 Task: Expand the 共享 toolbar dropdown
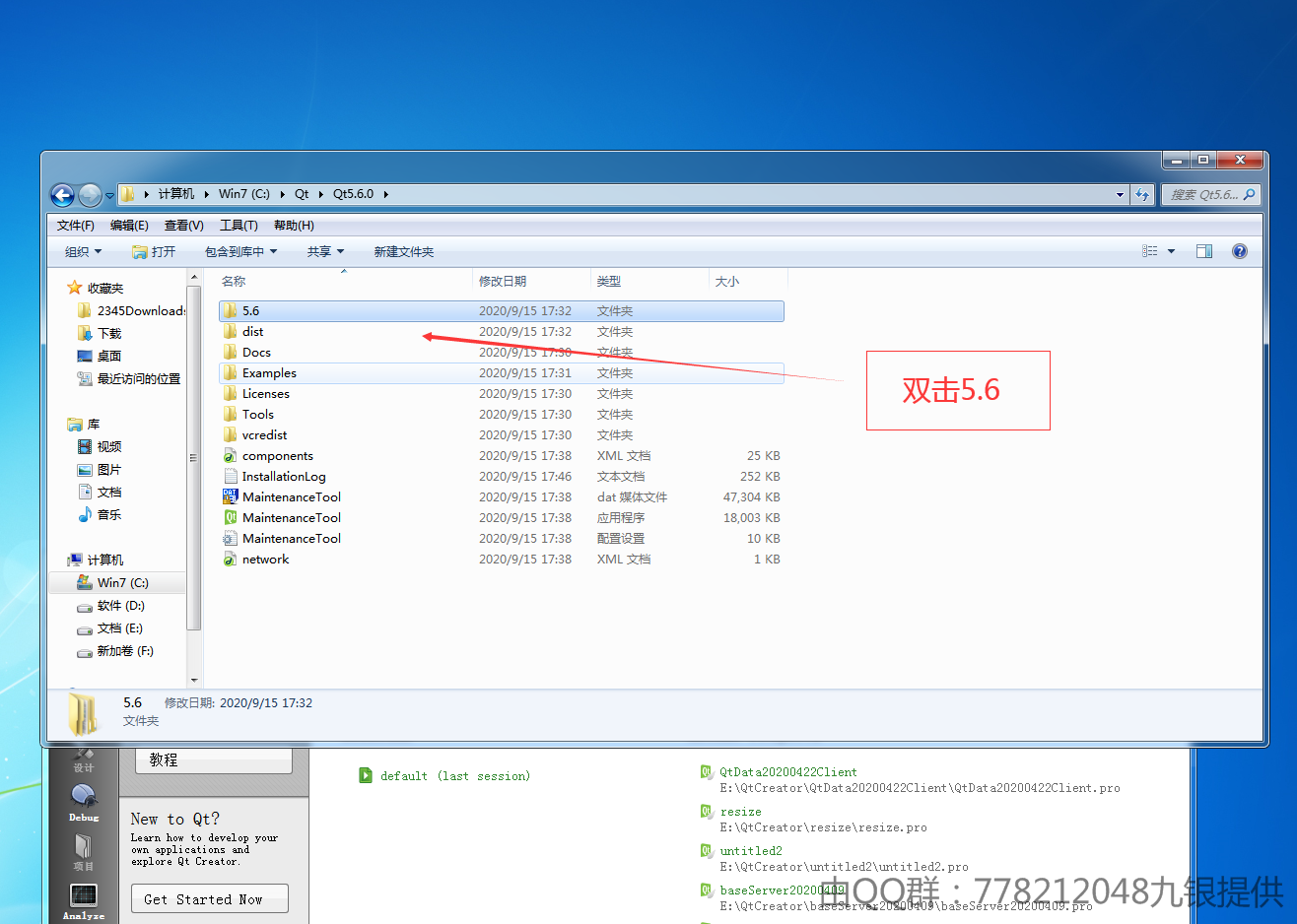point(325,252)
